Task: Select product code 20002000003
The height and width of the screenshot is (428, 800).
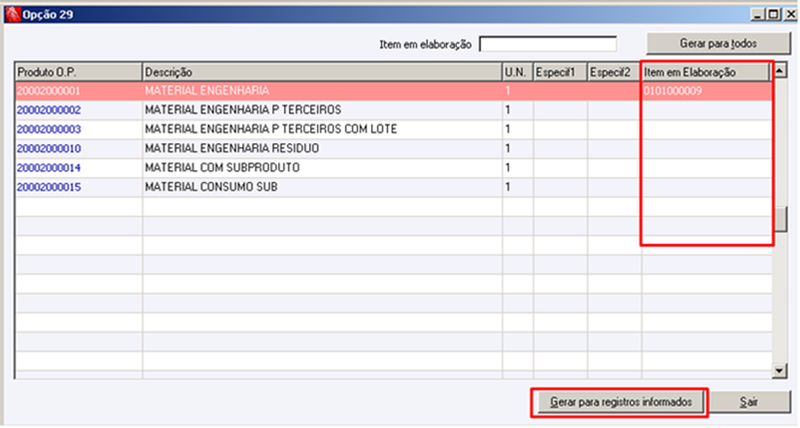Action: tap(48, 130)
